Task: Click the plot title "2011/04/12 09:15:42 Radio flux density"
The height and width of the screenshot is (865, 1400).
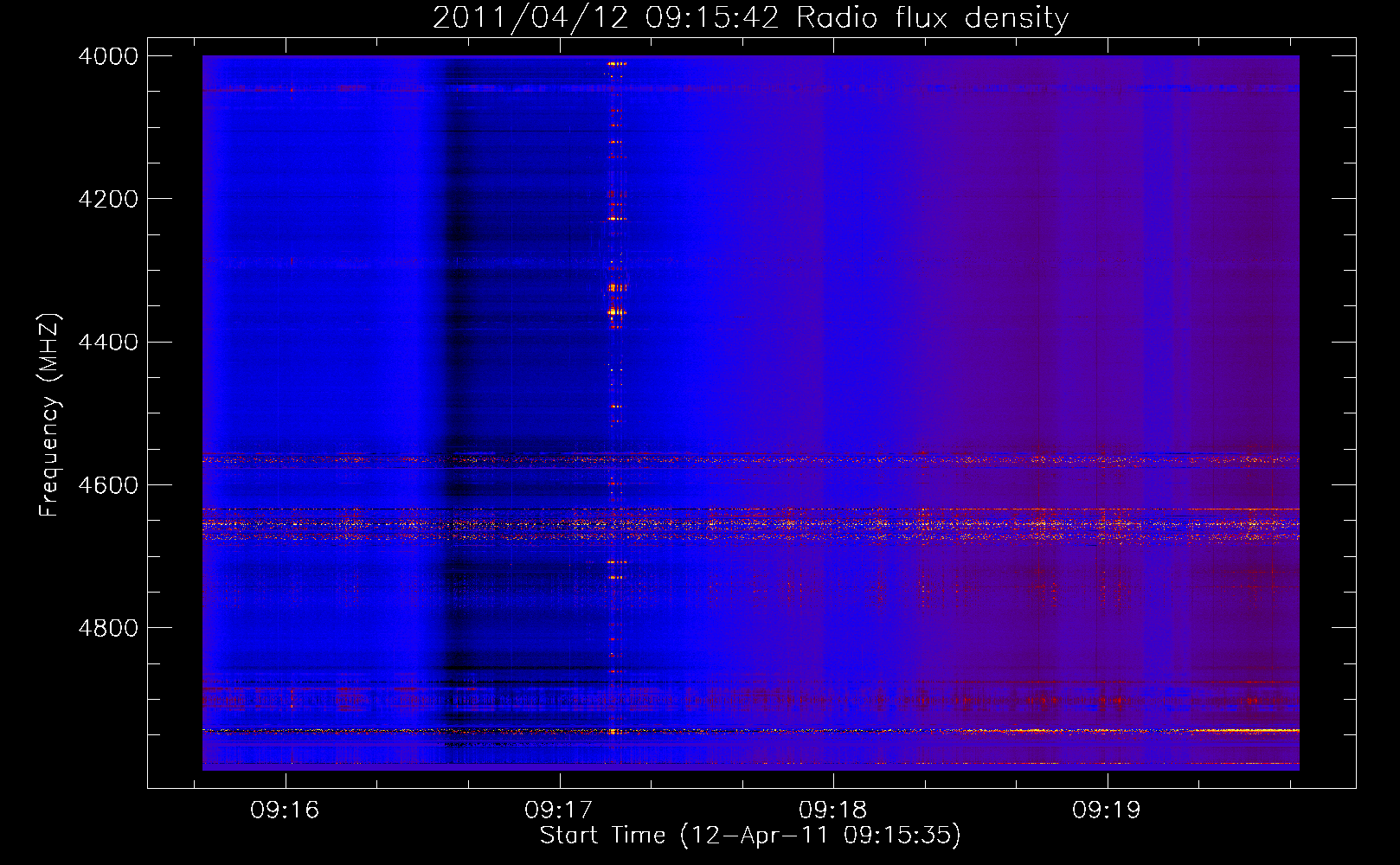Action: [x=750, y=17]
